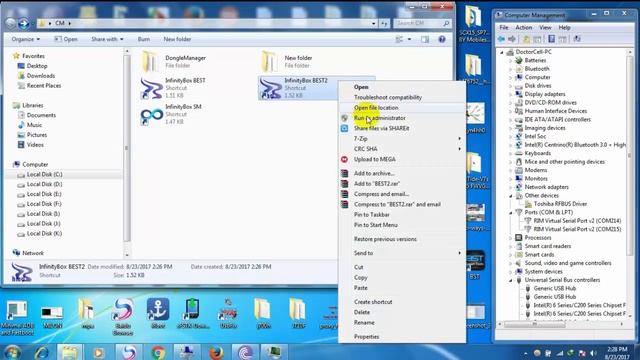640x360 pixels.
Task: Expand 7-Zip submenu arrow
Action: pyautogui.click(x=460, y=139)
